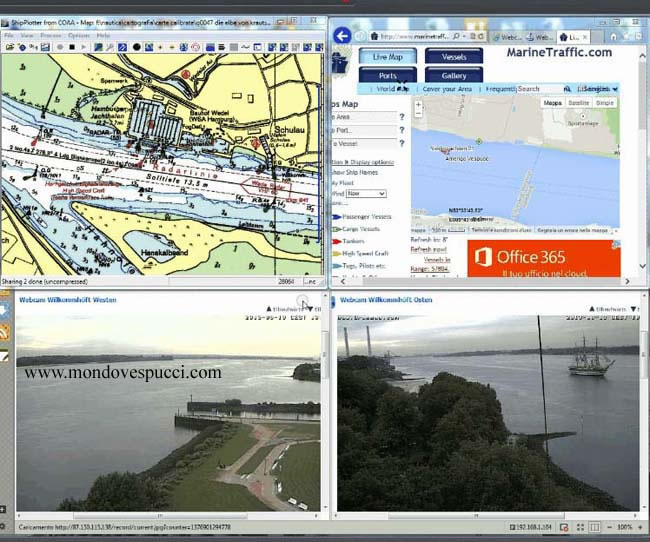The width and height of the screenshot is (650, 542).
Task: Click the split-view icon in bottom status bar
Action: click(594, 527)
